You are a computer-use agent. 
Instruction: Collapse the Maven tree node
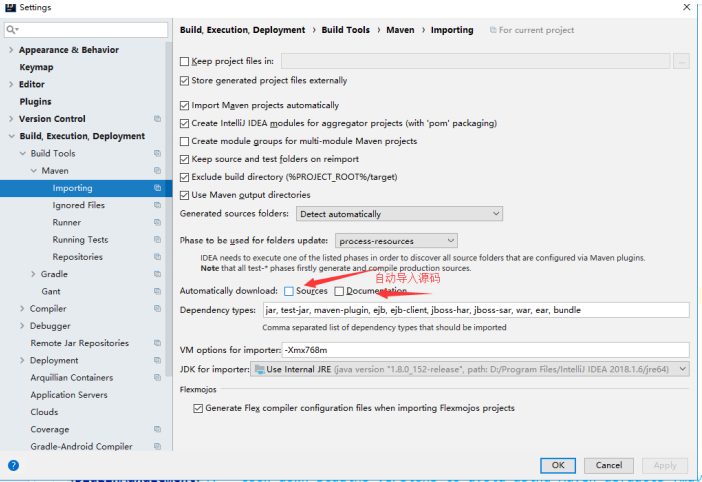coord(34,171)
